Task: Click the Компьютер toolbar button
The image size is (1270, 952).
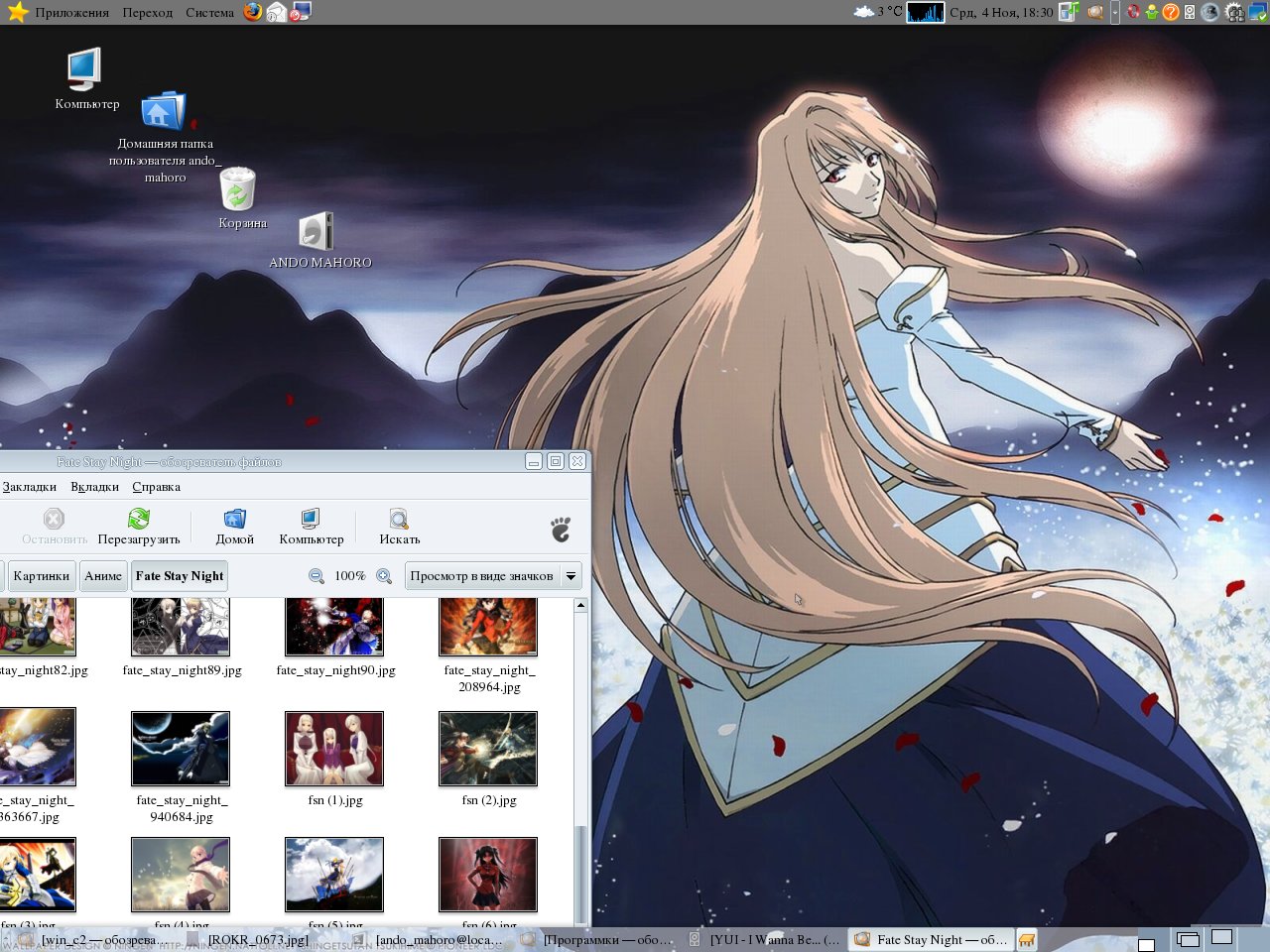Action: point(311,527)
